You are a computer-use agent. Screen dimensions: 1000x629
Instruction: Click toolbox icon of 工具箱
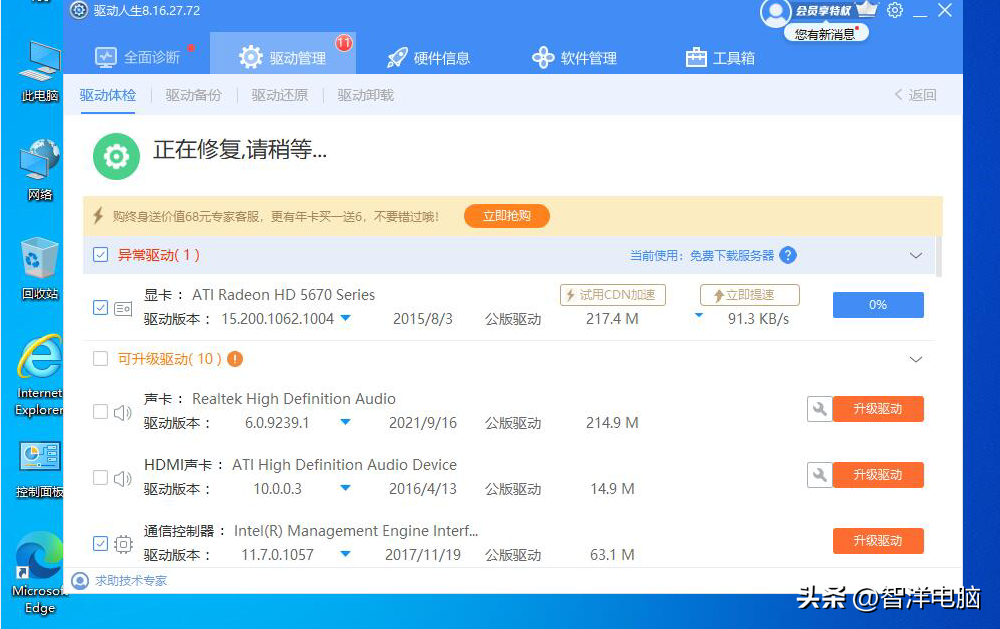point(696,57)
